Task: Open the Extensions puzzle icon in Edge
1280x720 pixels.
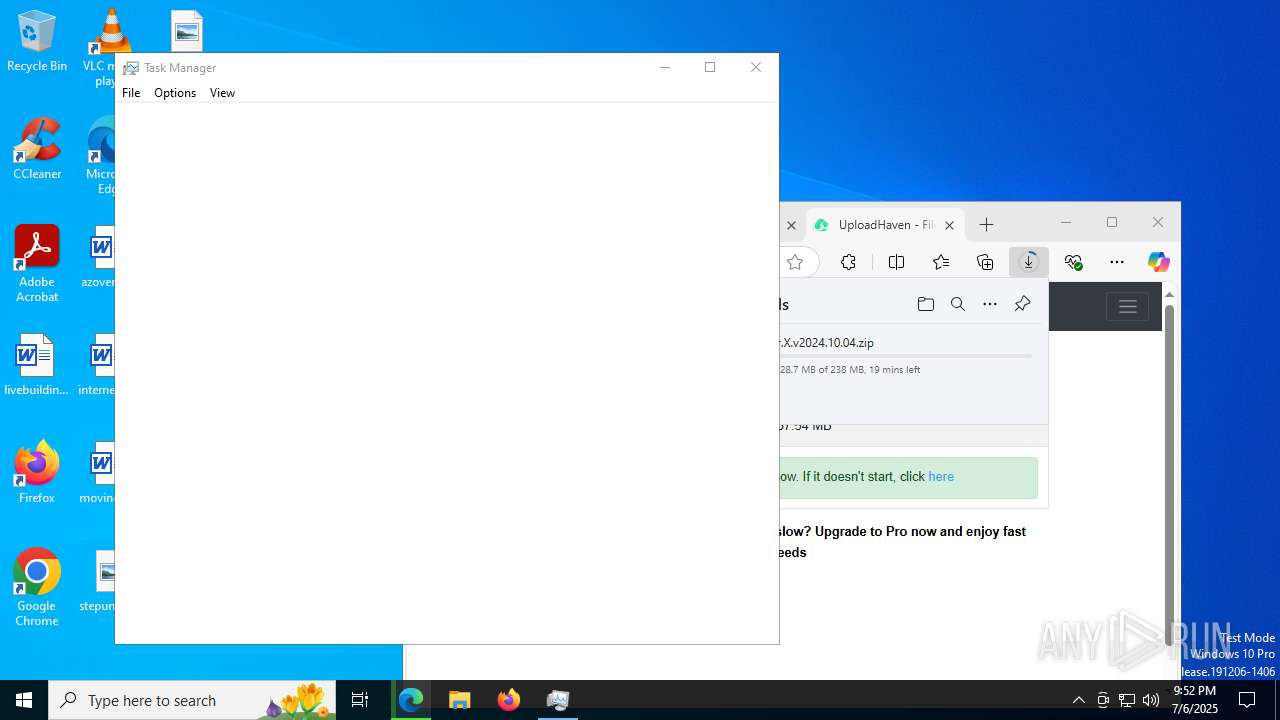Action: 848,262
